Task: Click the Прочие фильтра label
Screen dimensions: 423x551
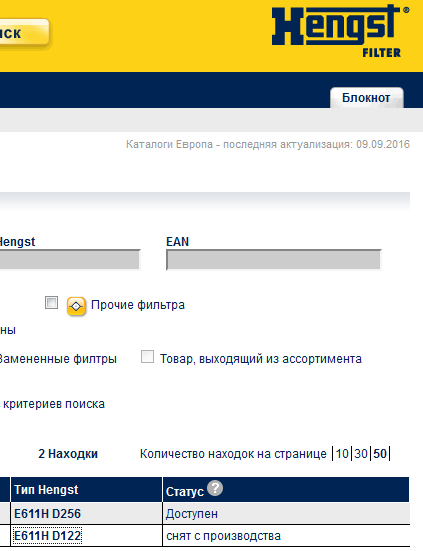Action: click(x=138, y=305)
